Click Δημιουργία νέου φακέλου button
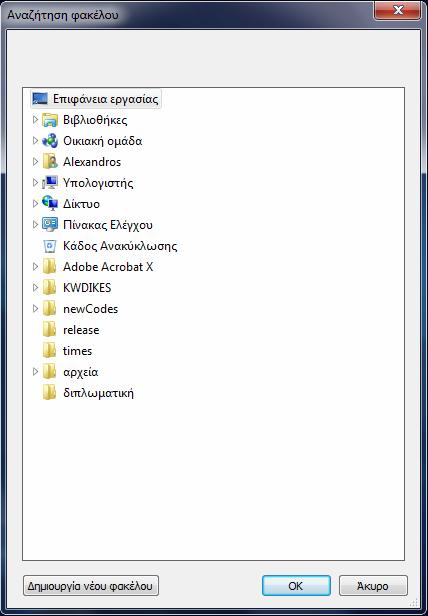 [91, 586]
